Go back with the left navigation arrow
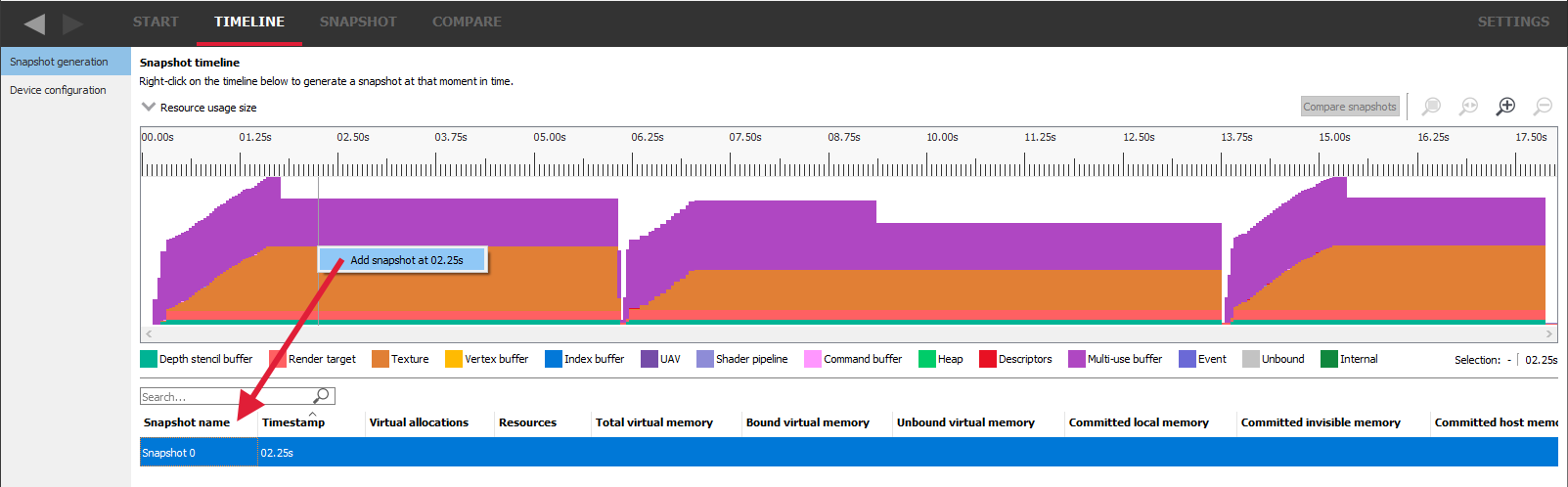 click(x=35, y=23)
